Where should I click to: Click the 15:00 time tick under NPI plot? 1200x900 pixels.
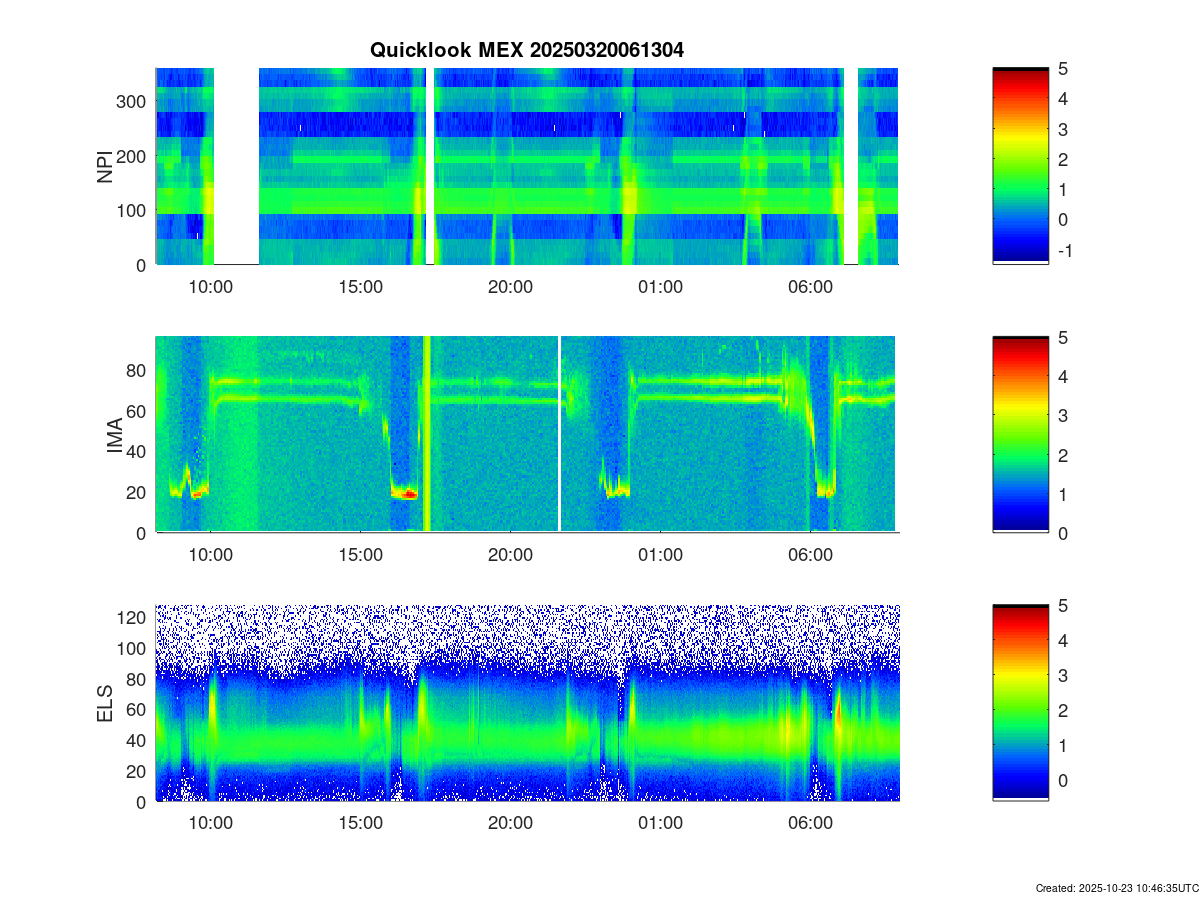[360, 287]
